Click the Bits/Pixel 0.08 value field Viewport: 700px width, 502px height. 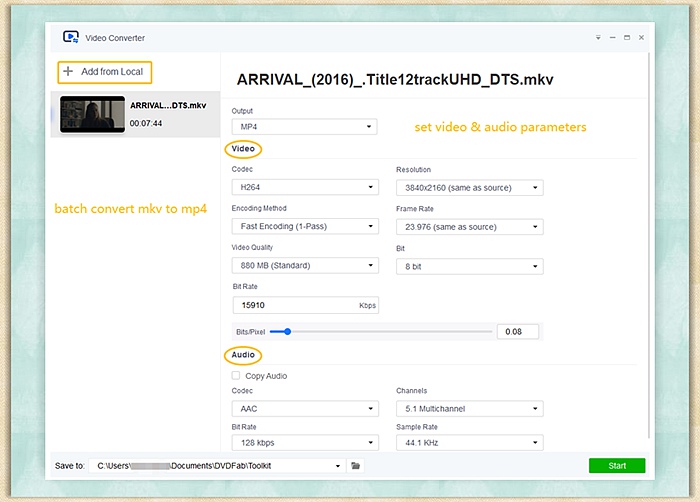point(517,331)
